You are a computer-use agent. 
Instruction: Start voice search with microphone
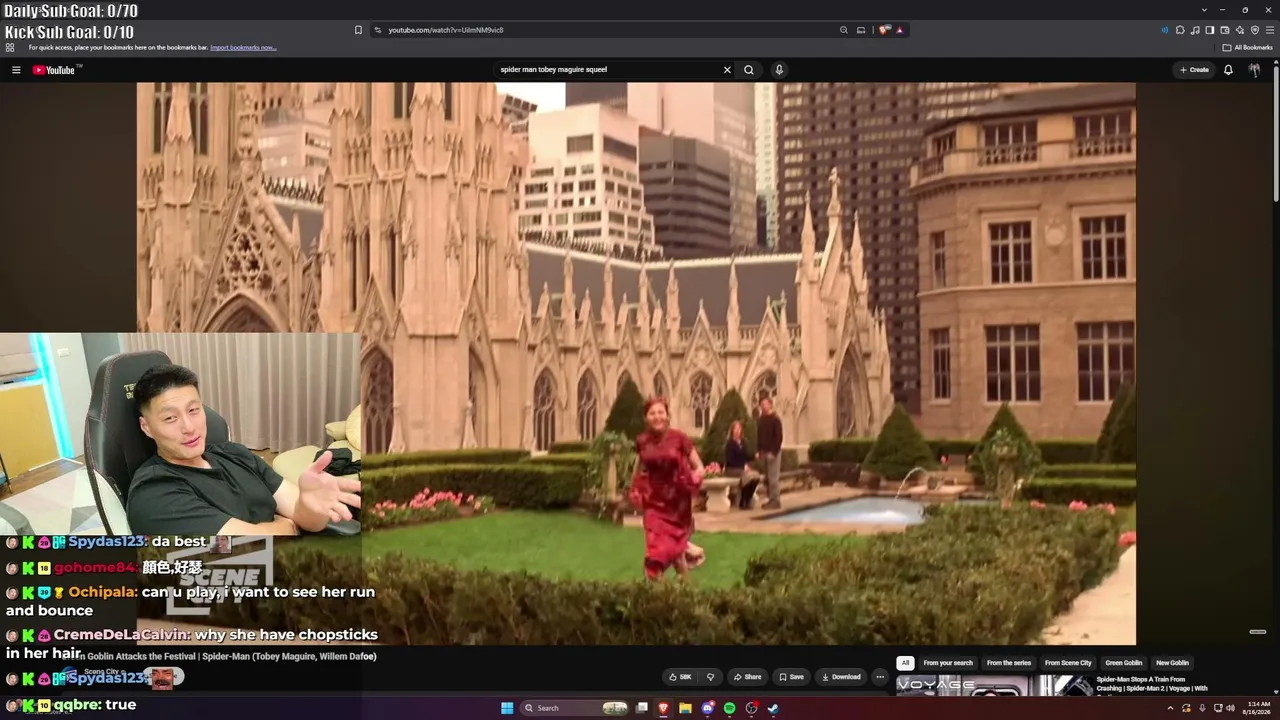(779, 70)
